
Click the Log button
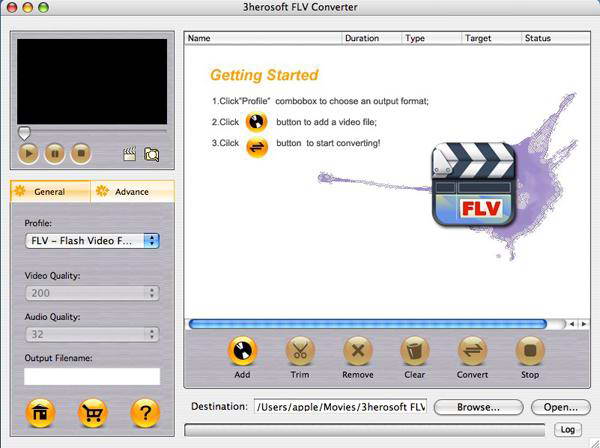[568, 430]
